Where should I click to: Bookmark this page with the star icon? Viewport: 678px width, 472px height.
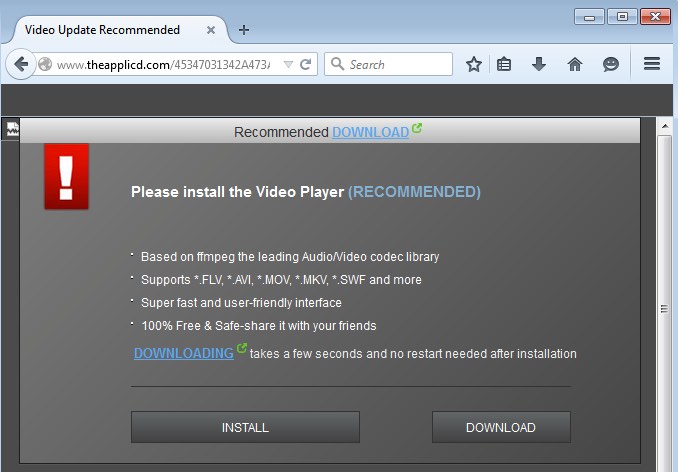coord(474,64)
